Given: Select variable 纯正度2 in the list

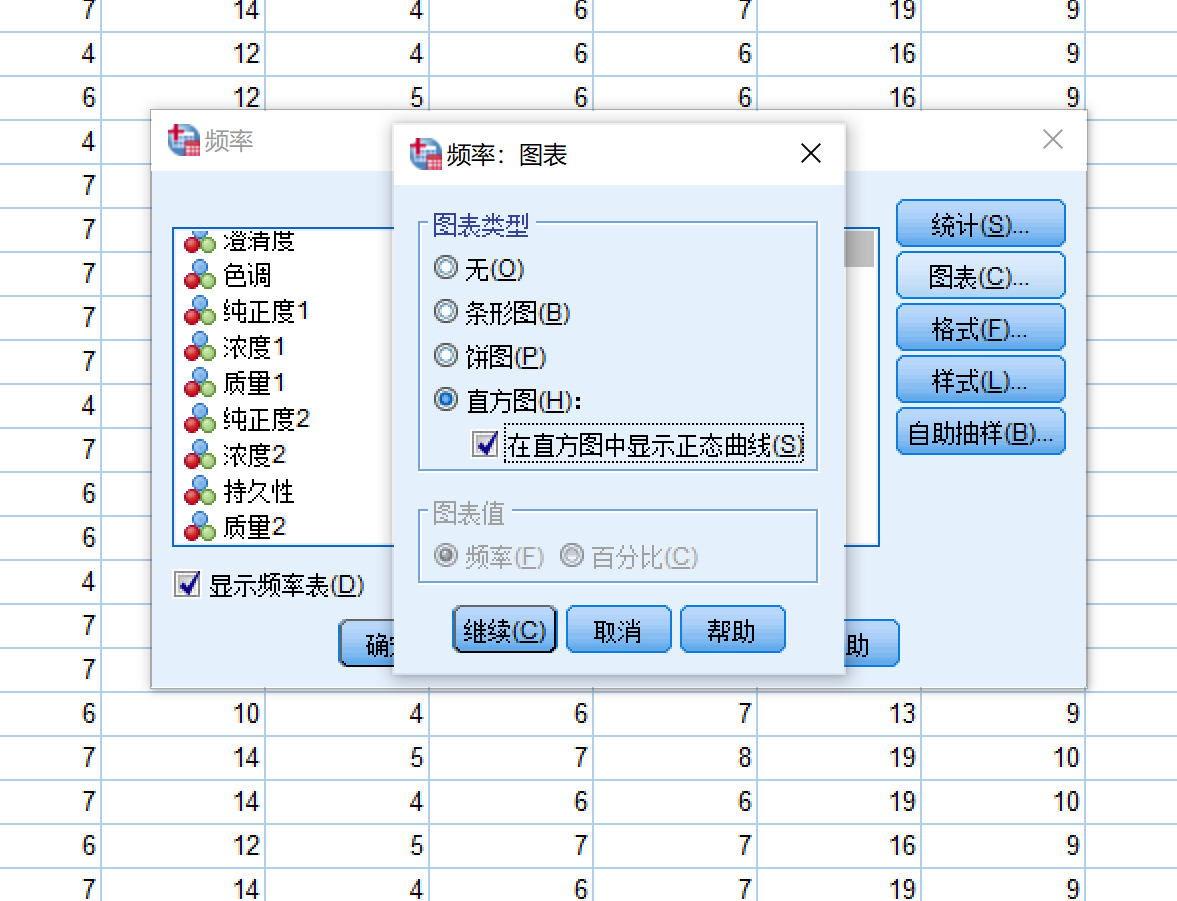Looking at the screenshot, I should (x=266, y=419).
